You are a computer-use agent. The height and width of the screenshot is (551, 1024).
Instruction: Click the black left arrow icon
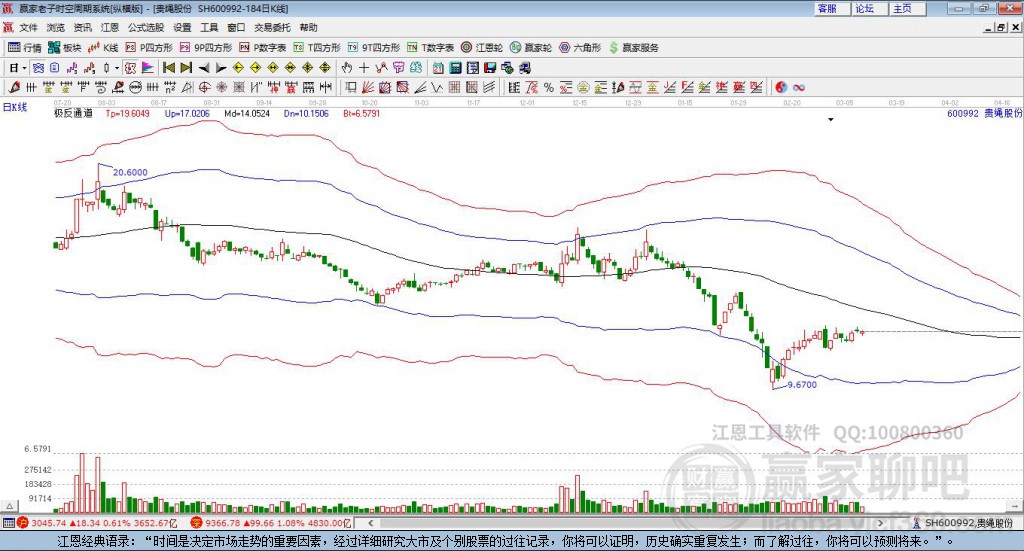coord(204,68)
